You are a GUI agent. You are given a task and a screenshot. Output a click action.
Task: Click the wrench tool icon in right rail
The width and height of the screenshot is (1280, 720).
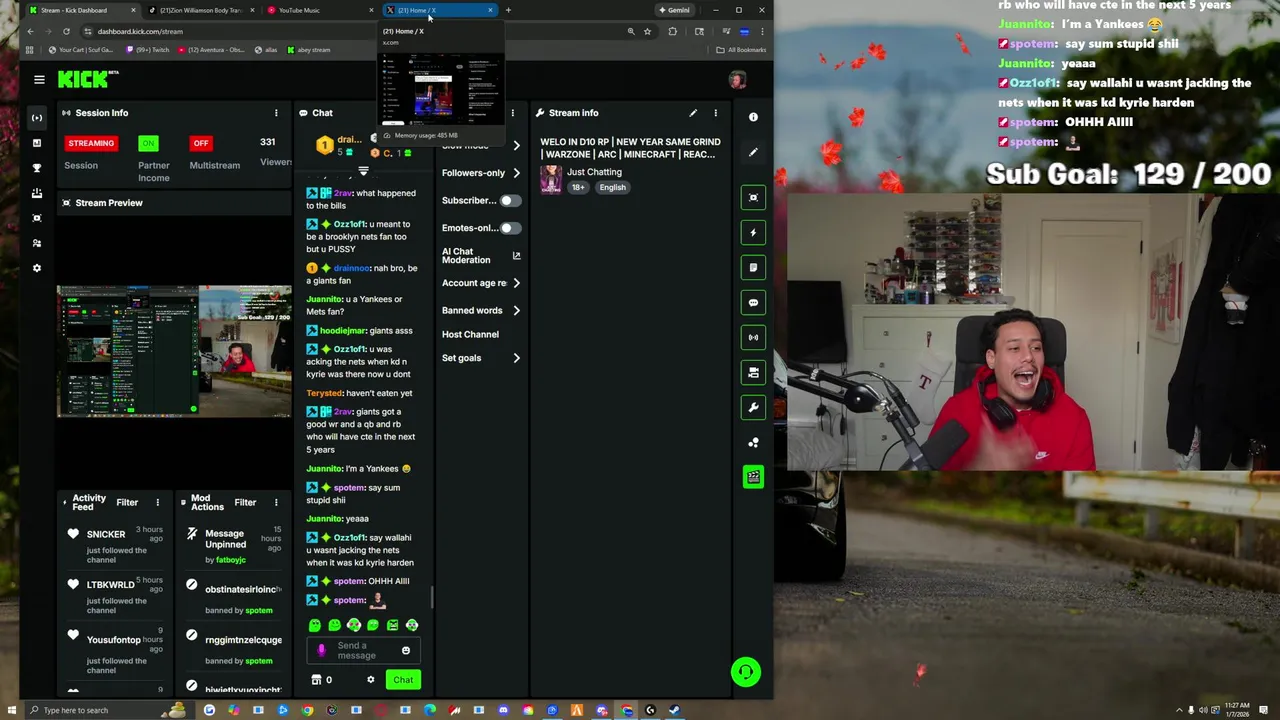pyautogui.click(x=753, y=408)
